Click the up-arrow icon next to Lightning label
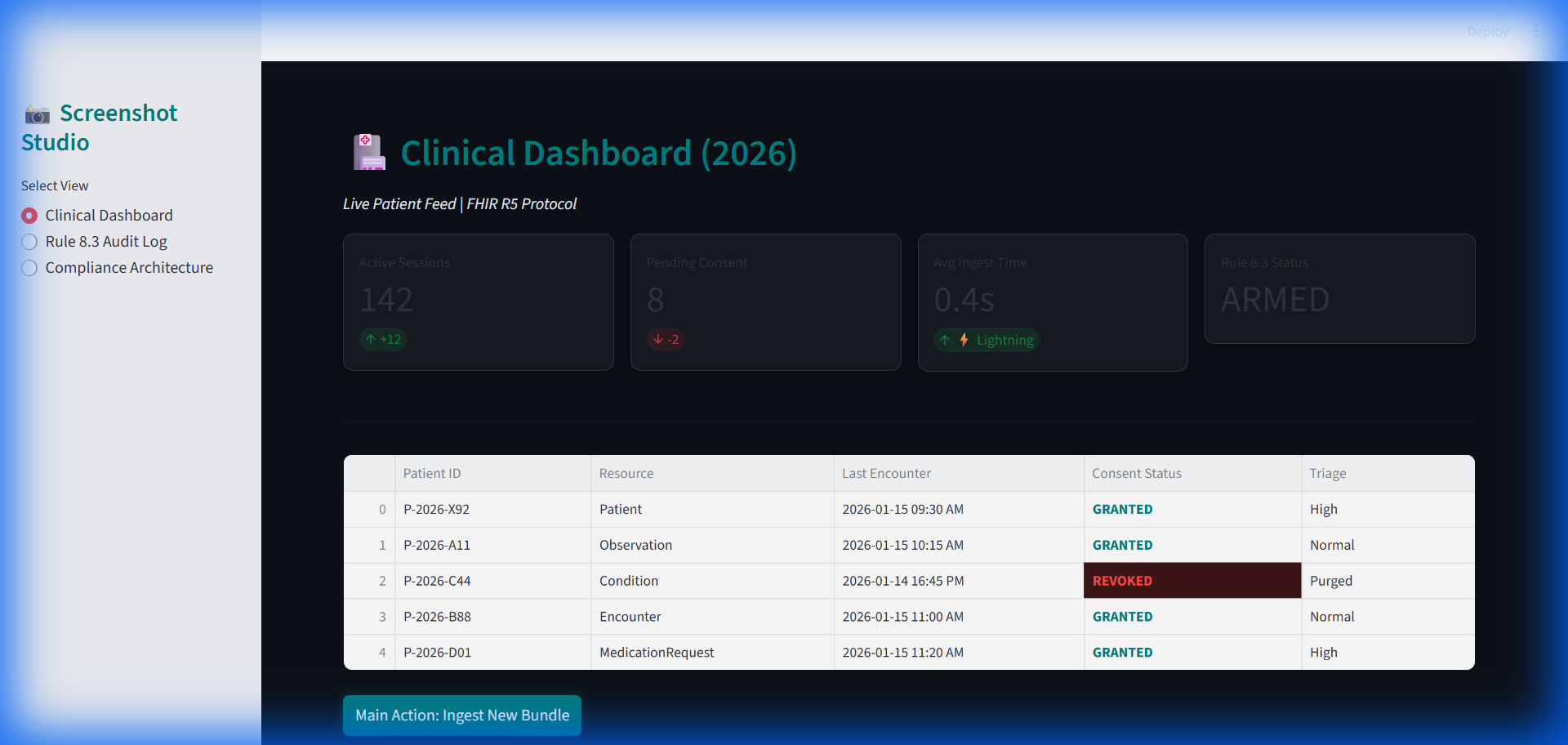1568x745 pixels. pyautogui.click(x=945, y=340)
